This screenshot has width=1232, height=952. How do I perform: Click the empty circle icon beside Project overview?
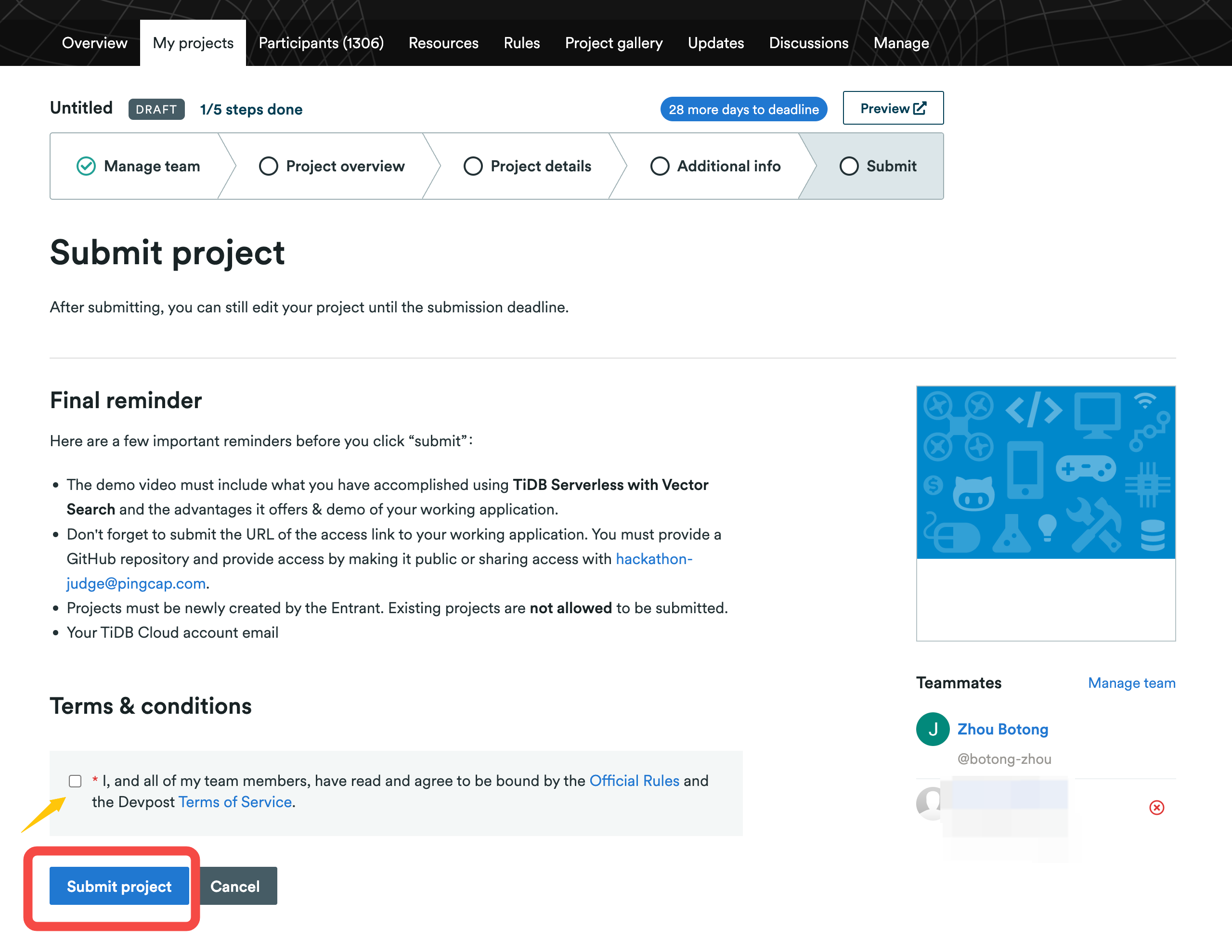click(x=269, y=166)
